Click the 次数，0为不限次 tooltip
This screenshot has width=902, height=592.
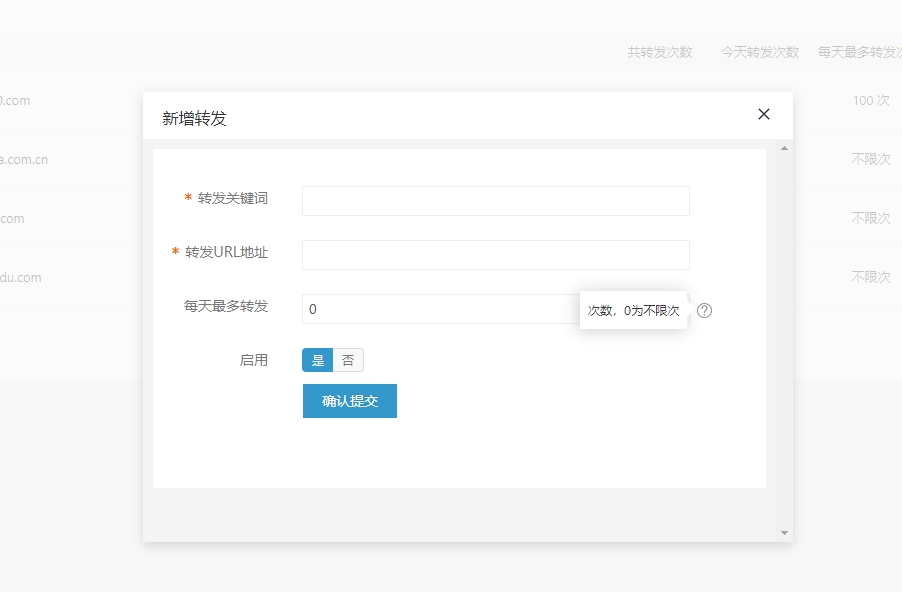[x=633, y=311]
